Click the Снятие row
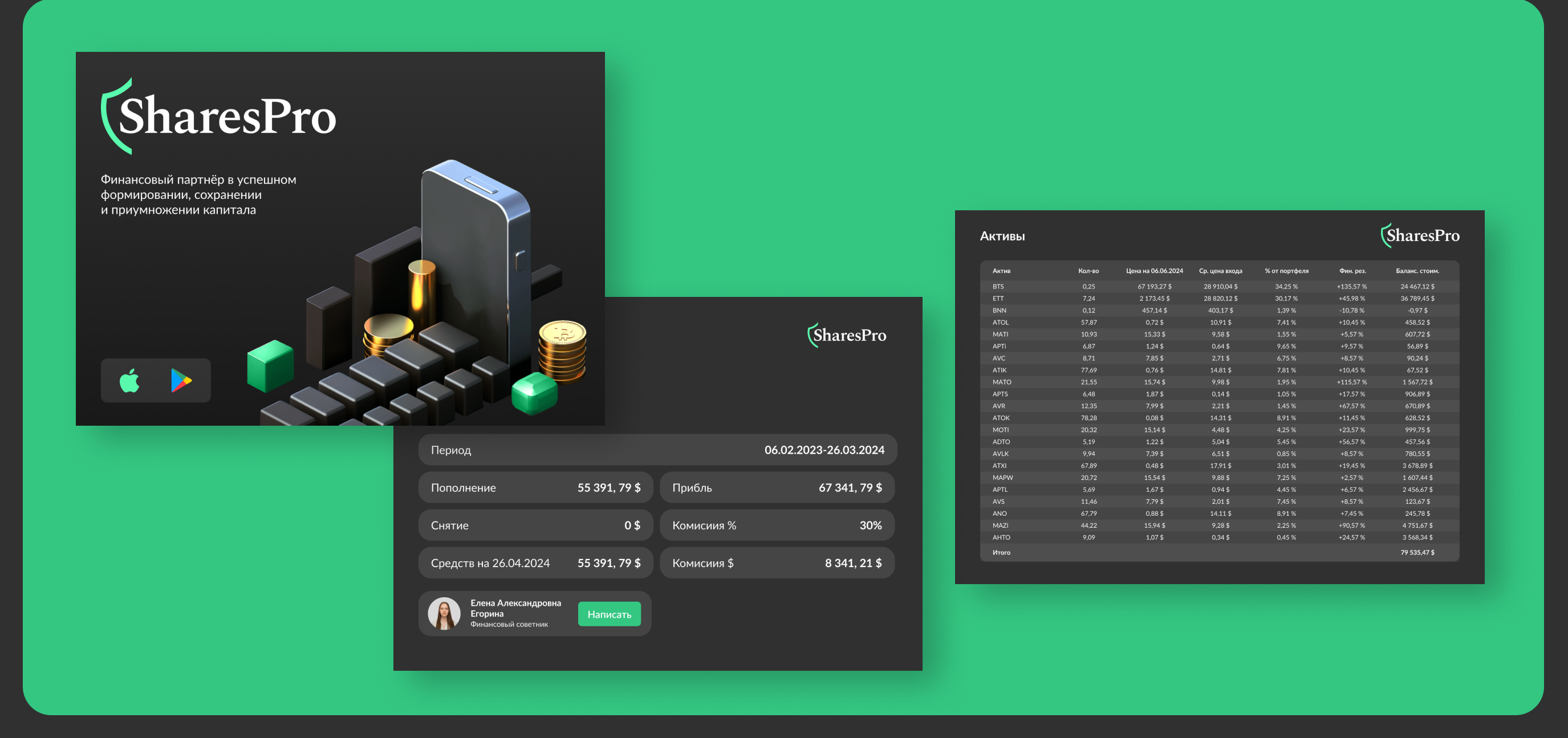The width and height of the screenshot is (1568, 738). coord(535,525)
